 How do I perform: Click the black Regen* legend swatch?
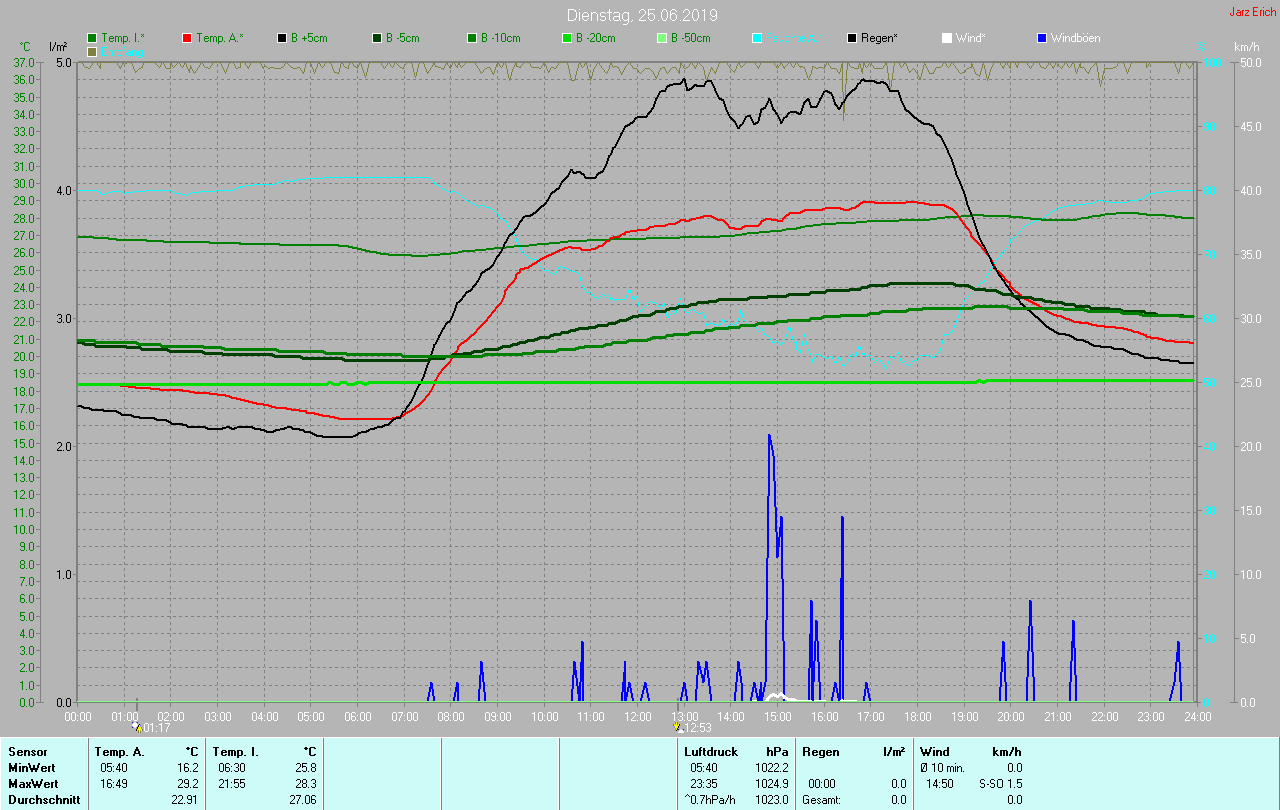click(852, 38)
